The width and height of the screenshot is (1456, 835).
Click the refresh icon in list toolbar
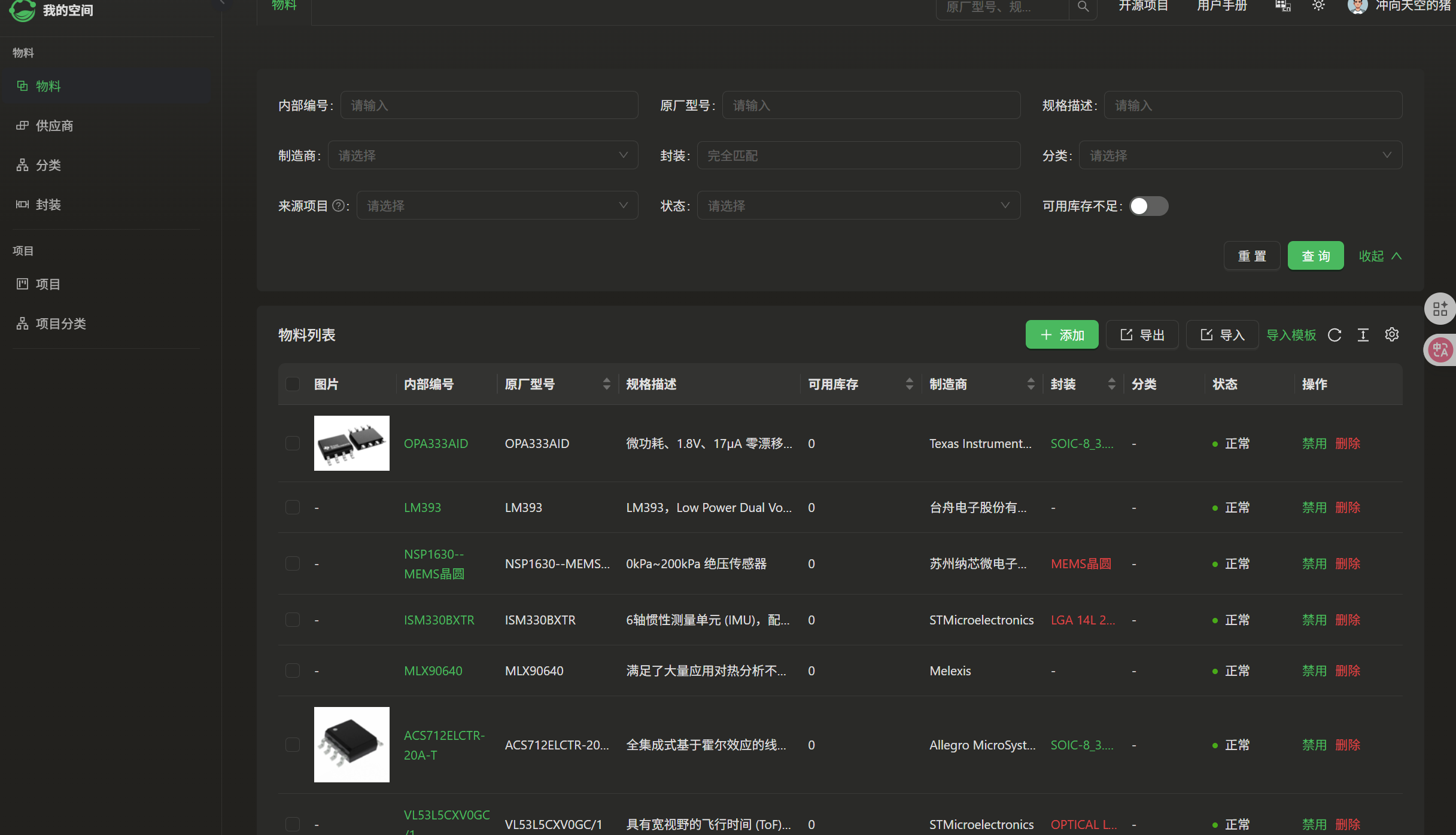[x=1335, y=335]
